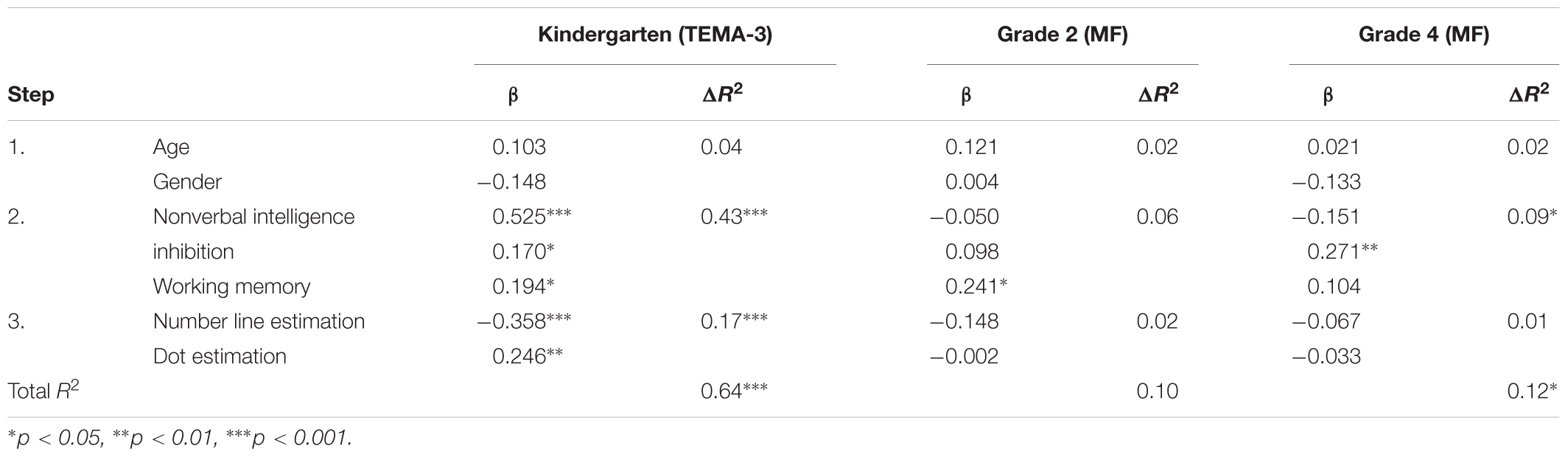The image size is (1568, 457).
Task: Click the 0.241* working memory value
Action: tap(976, 286)
